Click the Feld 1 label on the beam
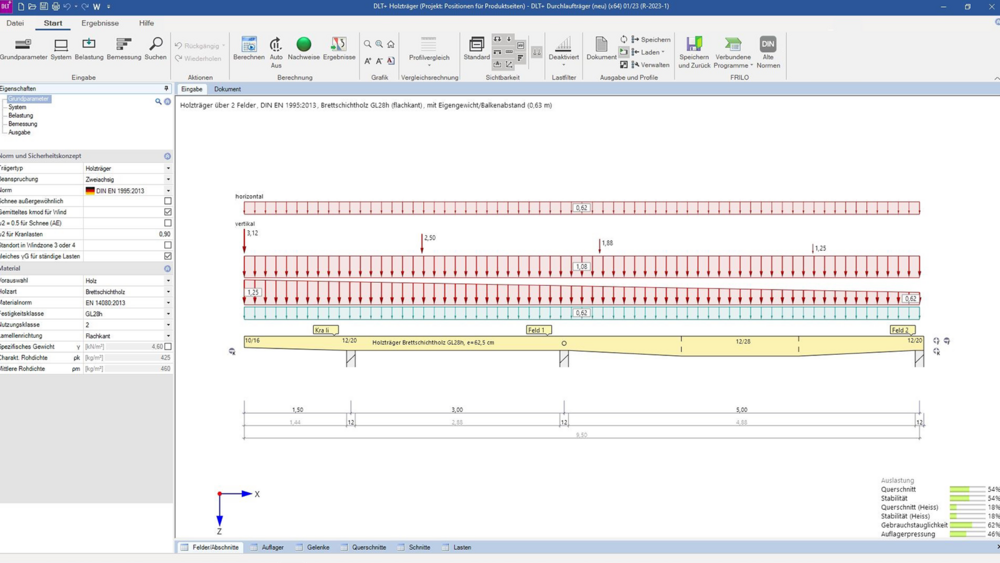This screenshot has height=563, width=1000. (x=538, y=330)
